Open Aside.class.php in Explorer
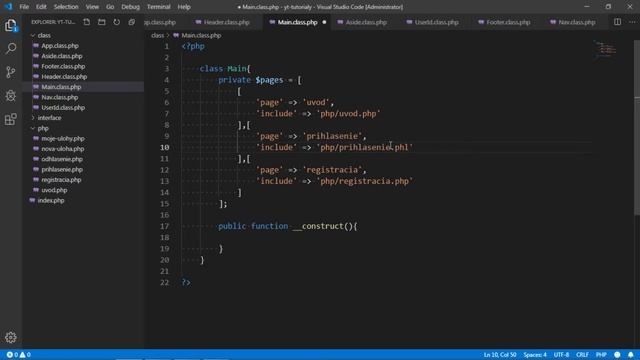 coord(62,56)
